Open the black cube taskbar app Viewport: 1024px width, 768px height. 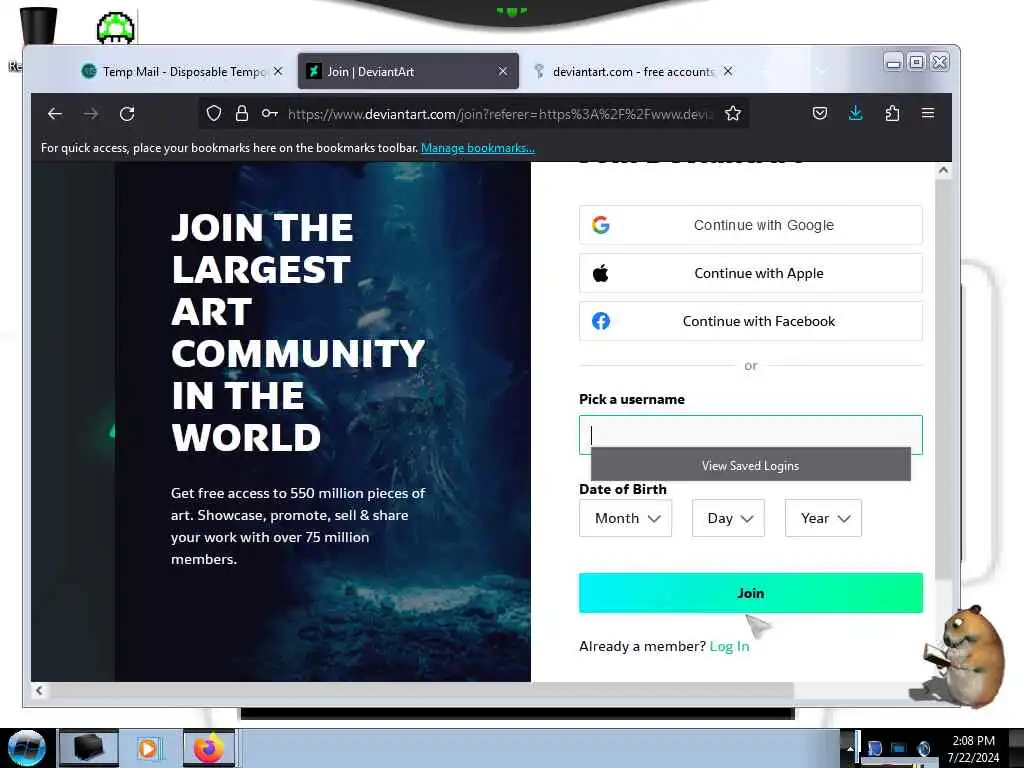(89, 748)
